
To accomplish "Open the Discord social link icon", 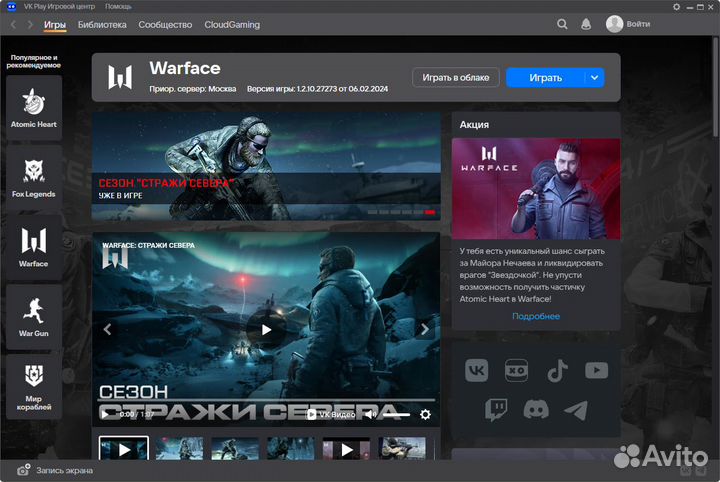I will pos(536,409).
